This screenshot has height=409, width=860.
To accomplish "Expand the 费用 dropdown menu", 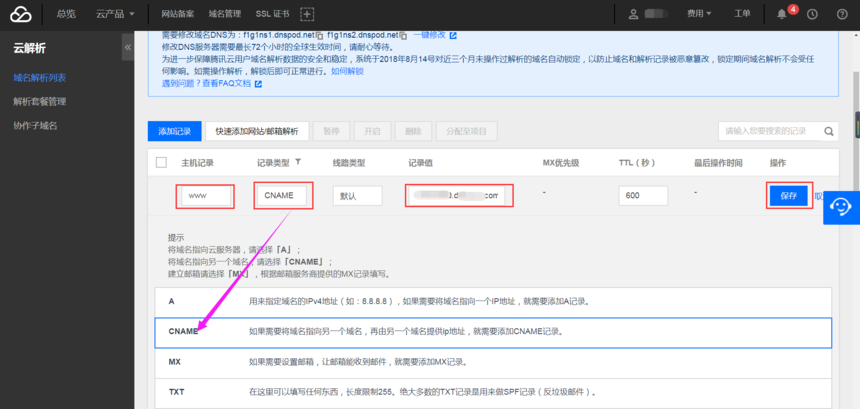I will point(699,14).
